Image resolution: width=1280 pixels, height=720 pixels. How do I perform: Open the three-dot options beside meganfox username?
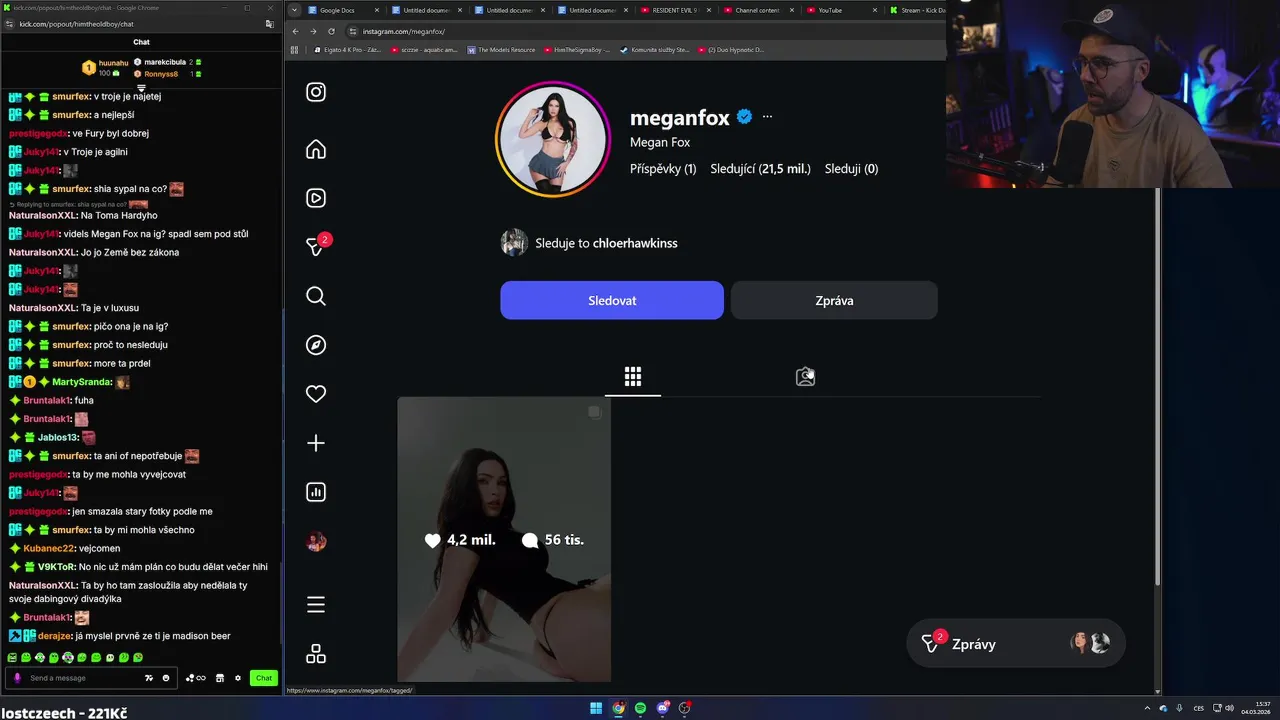pos(767,117)
